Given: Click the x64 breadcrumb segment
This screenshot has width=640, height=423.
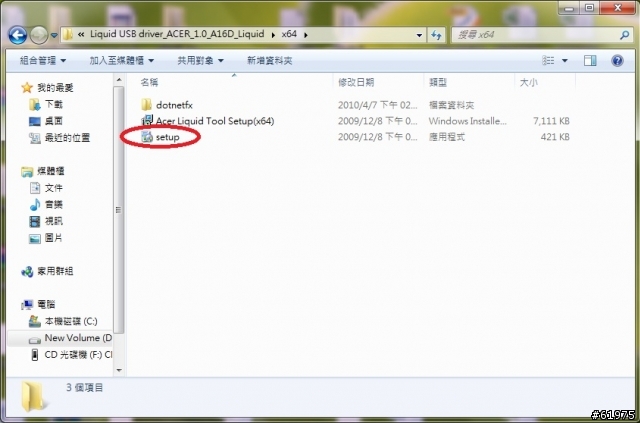Looking at the screenshot, I should coord(289,34).
